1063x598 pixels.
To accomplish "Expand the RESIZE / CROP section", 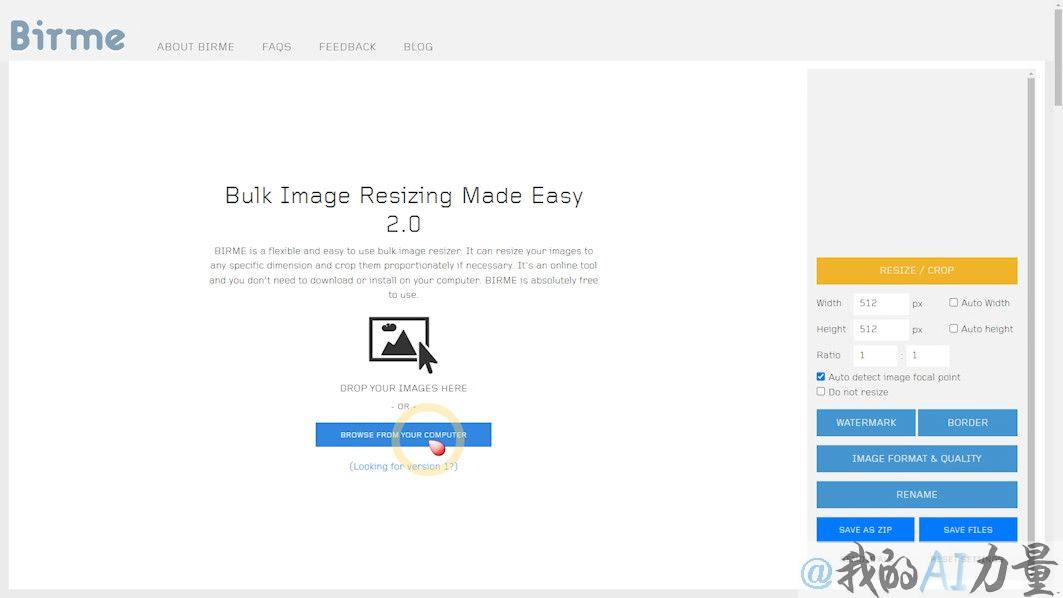I will tap(917, 271).
